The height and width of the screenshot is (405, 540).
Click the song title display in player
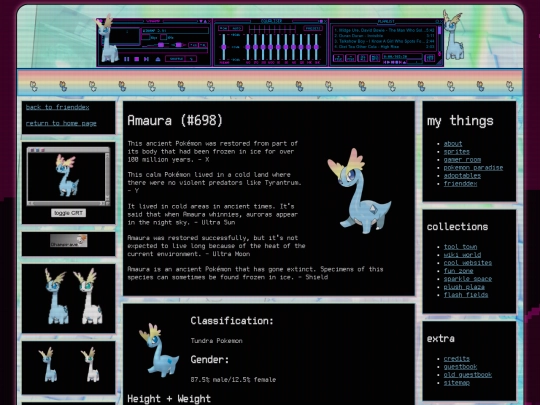pos(175,31)
